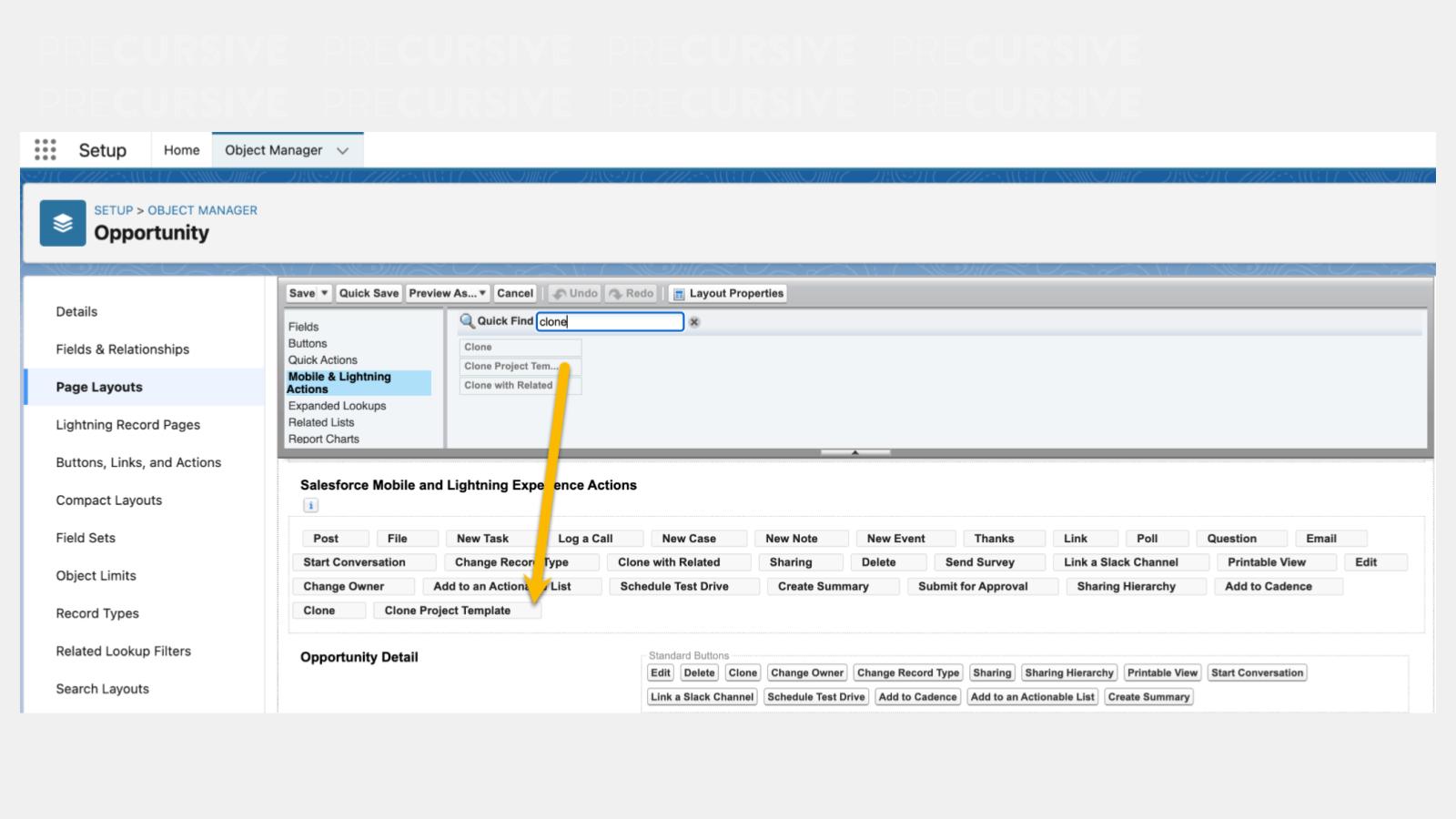
Task: Open the Save dropdown arrow
Action: [325, 293]
